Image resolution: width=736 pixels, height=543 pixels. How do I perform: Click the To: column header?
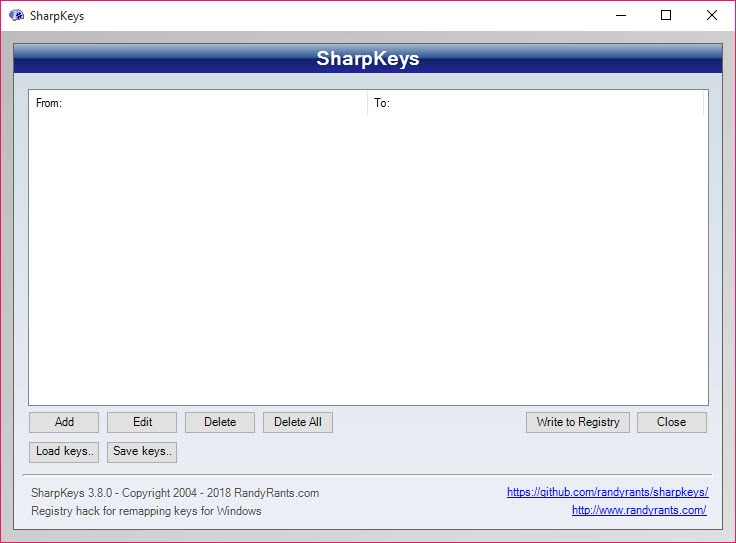pyautogui.click(x=535, y=103)
